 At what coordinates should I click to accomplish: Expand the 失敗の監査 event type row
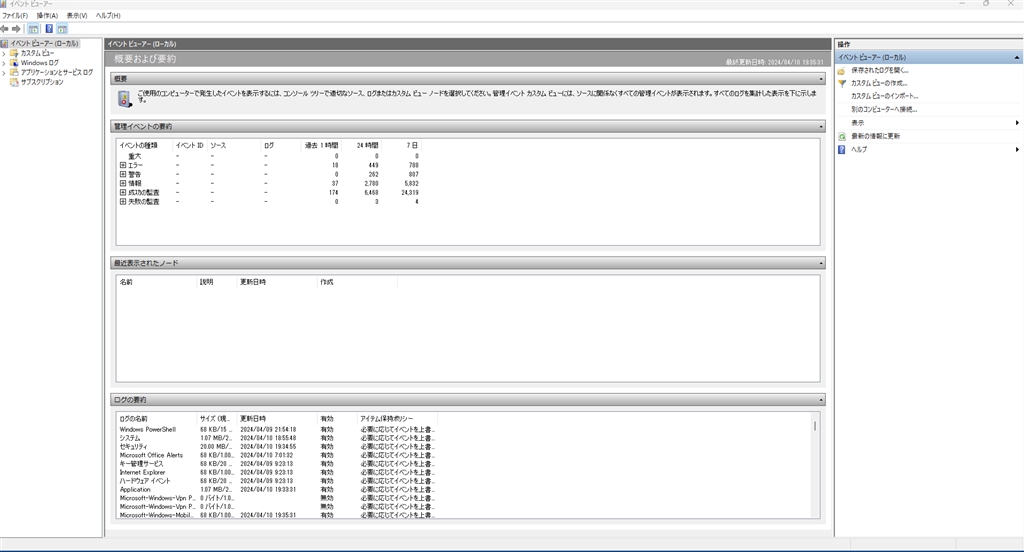pyautogui.click(x=123, y=202)
